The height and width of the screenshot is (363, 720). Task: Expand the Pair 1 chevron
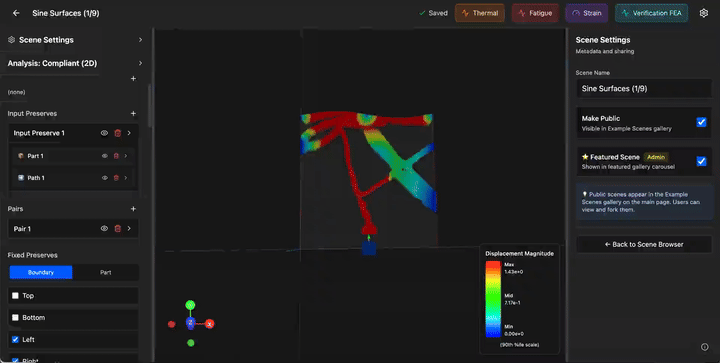pyautogui.click(x=129, y=229)
